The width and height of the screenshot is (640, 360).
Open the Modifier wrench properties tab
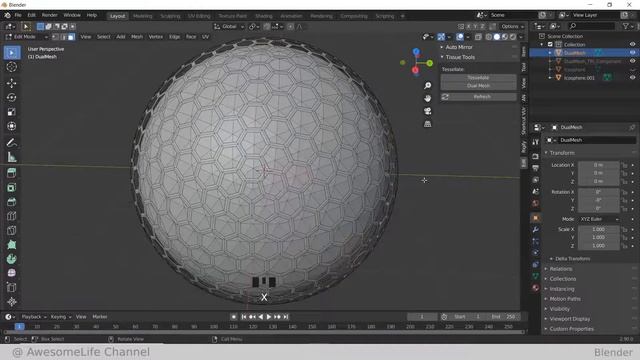pyautogui.click(x=536, y=229)
